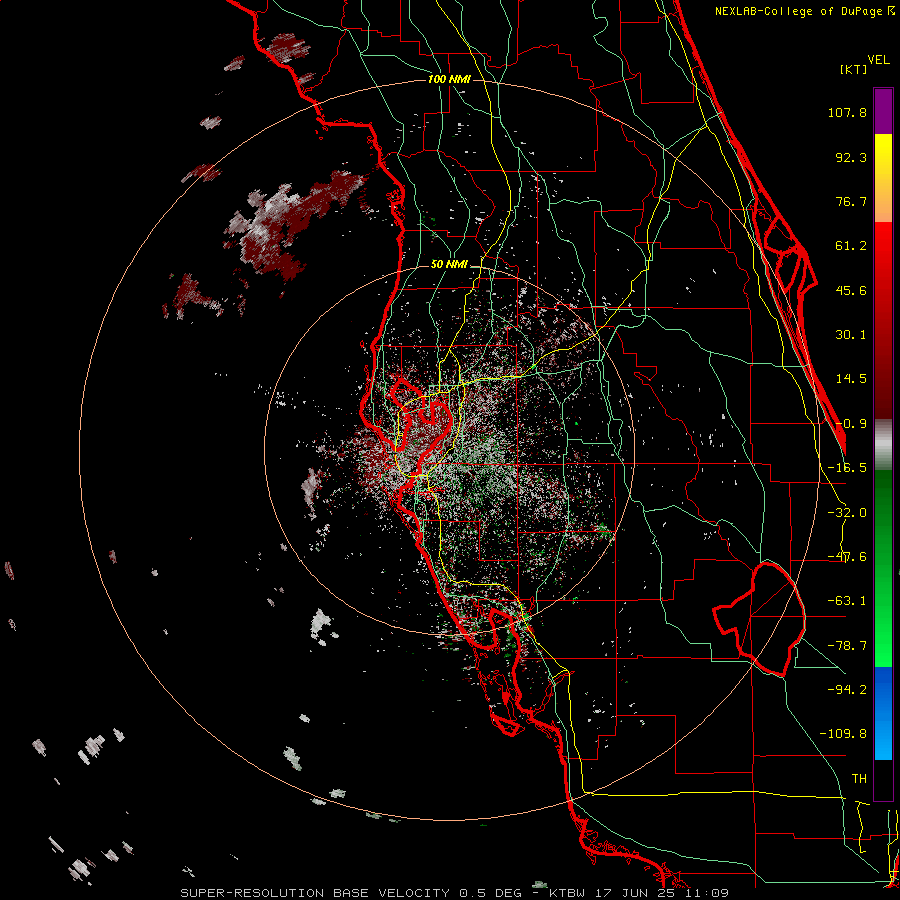The width and height of the screenshot is (900, 900).
Task: Click the TH legend label
Action: point(859,779)
